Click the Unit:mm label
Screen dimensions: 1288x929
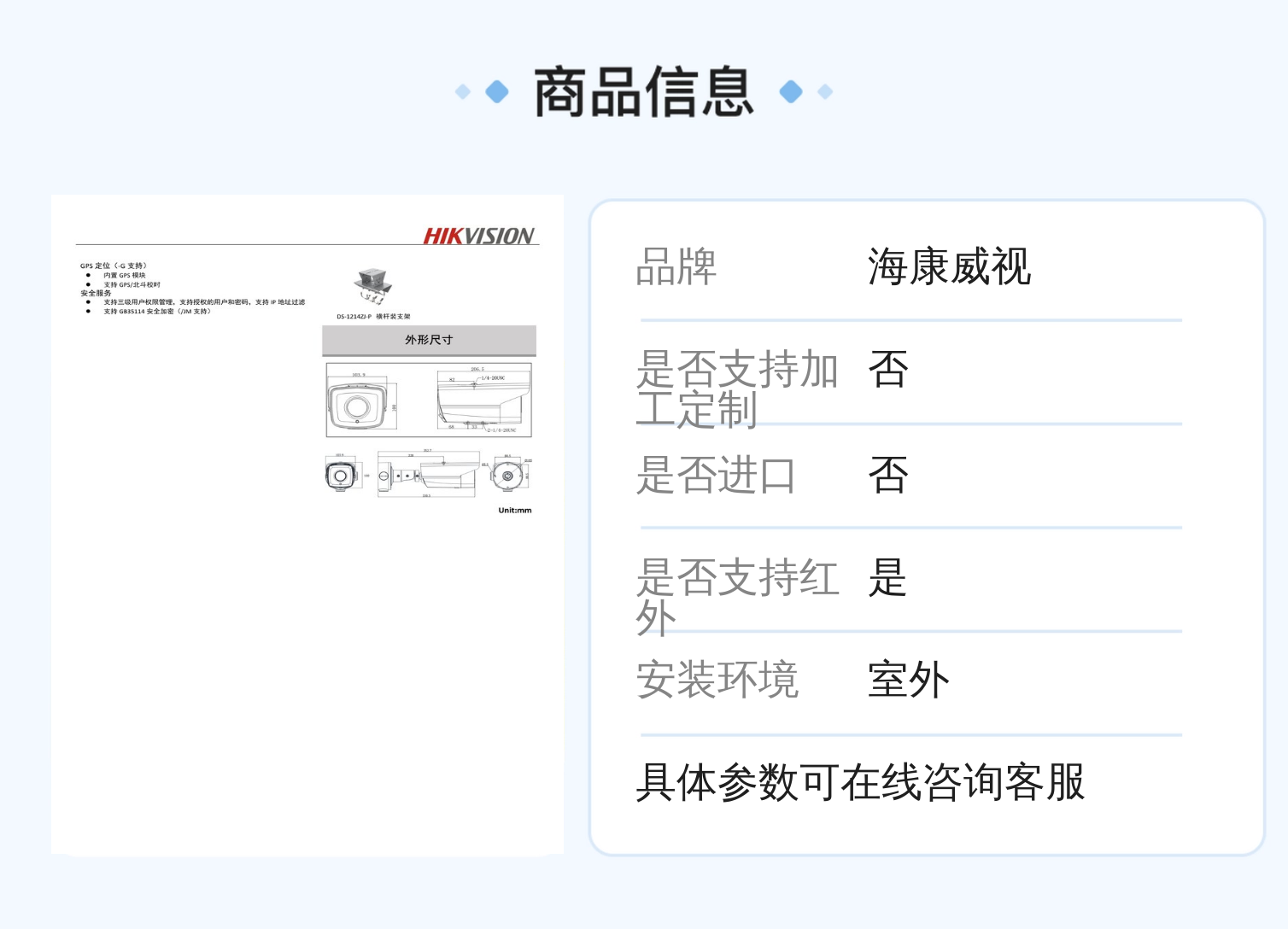[515, 511]
